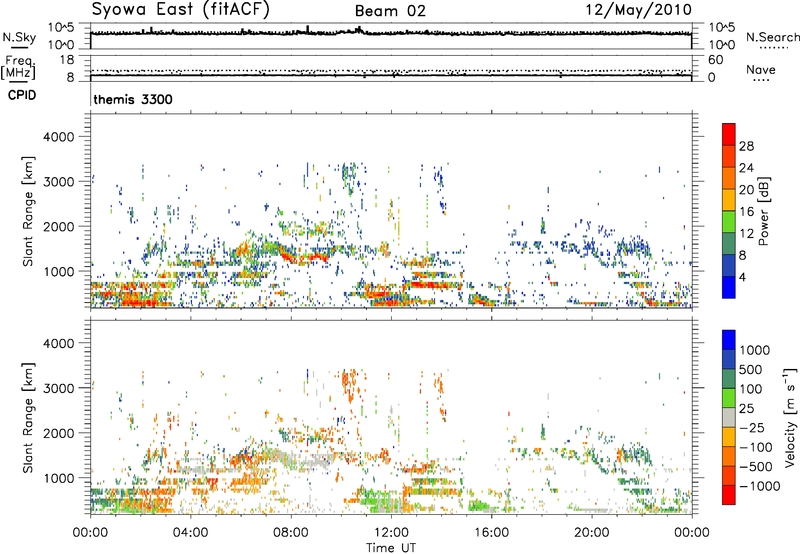Click the '-1000' velocity colorbar tick value
The height and width of the screenshot is (554, 800).
tap(760, 486)
